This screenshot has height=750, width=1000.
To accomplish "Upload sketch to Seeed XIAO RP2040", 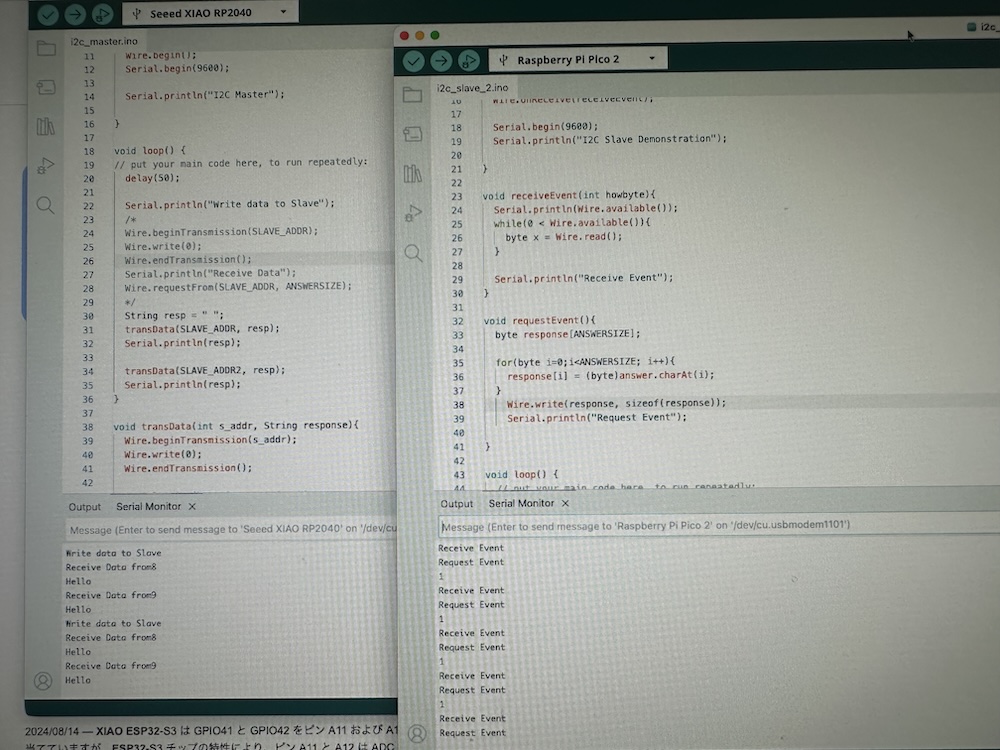I will 75,14.
